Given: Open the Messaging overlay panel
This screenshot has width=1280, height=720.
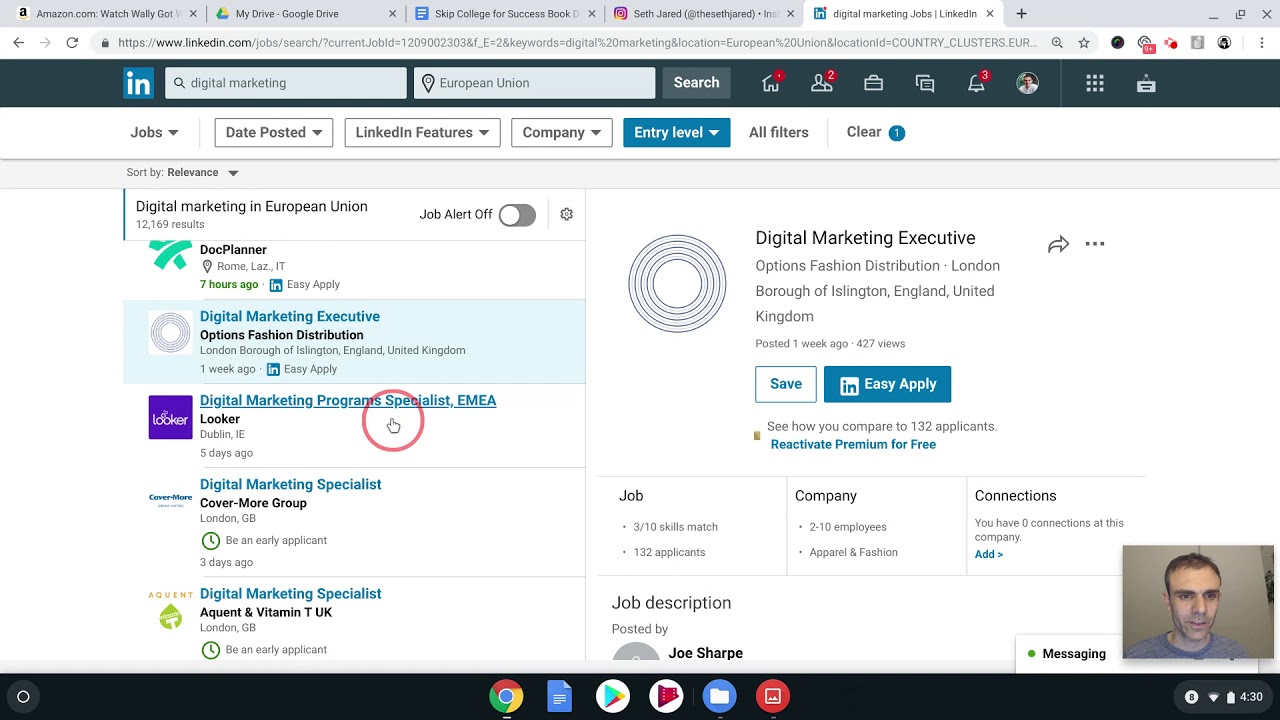Looking at the screenshot, I should click(x=1066, y=653).
